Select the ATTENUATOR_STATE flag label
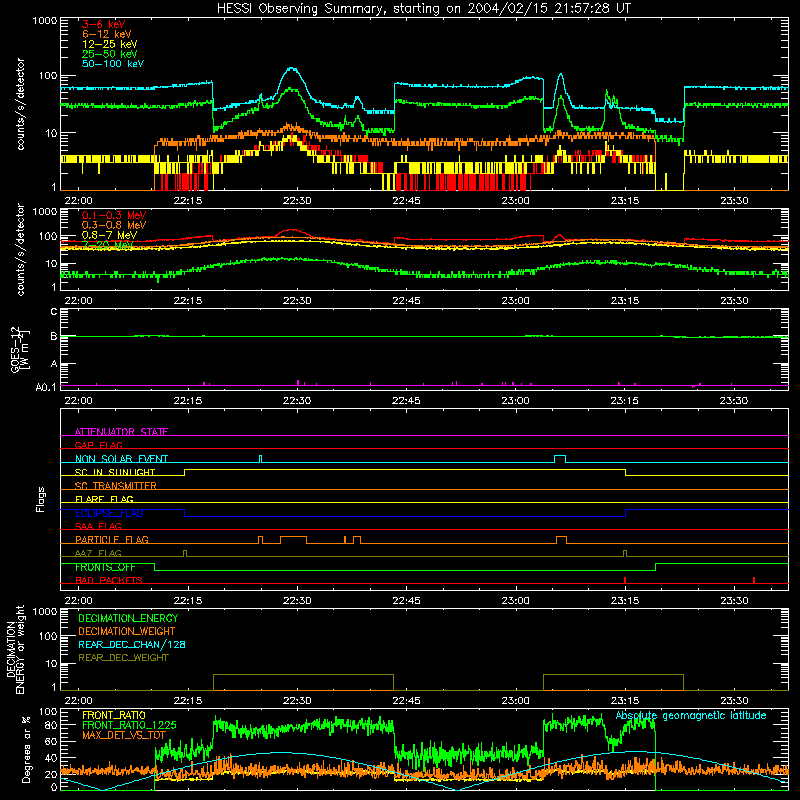Image resolution: width=800 pixels, height=800 pixels. tap(121, 432)
